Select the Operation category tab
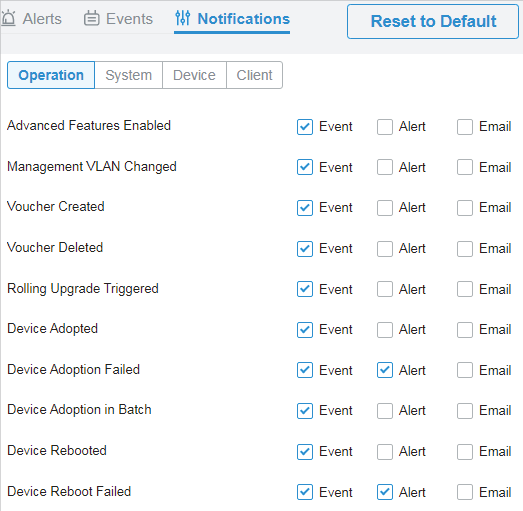Screen dimensions: 523x511 coord(51,75)
